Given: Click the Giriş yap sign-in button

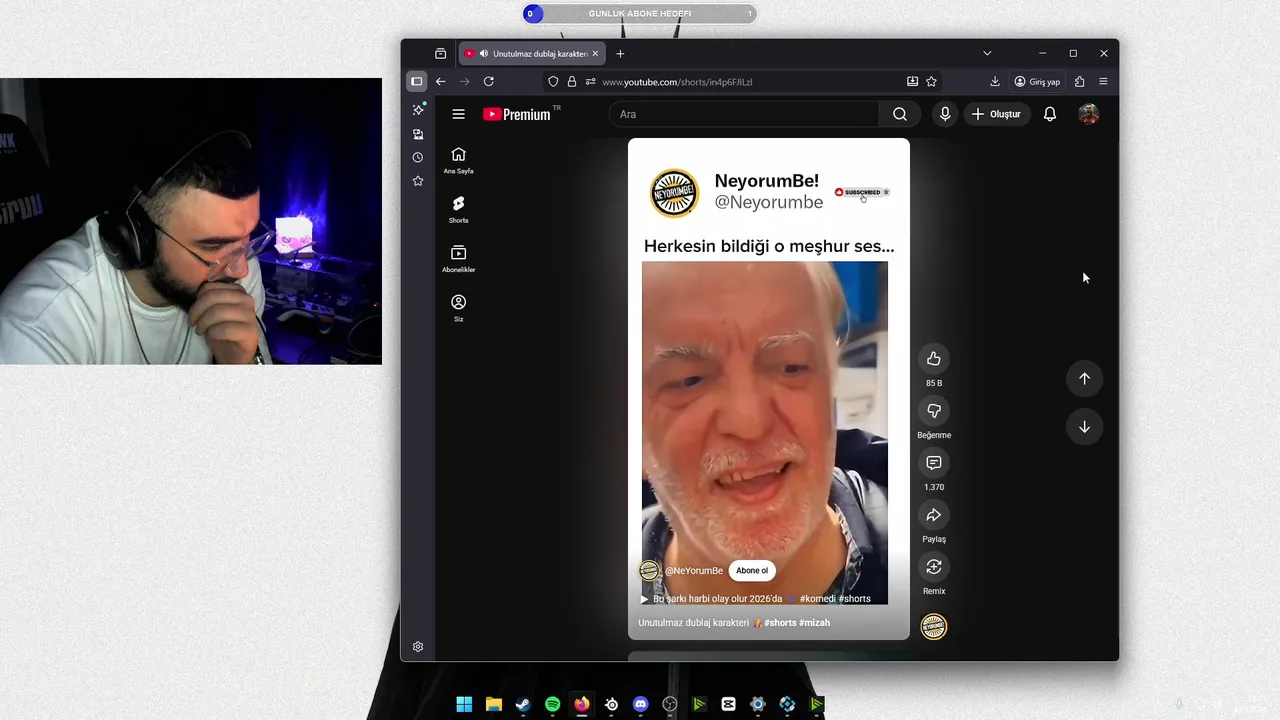Looking at the screenshot, I should 1037,81.
